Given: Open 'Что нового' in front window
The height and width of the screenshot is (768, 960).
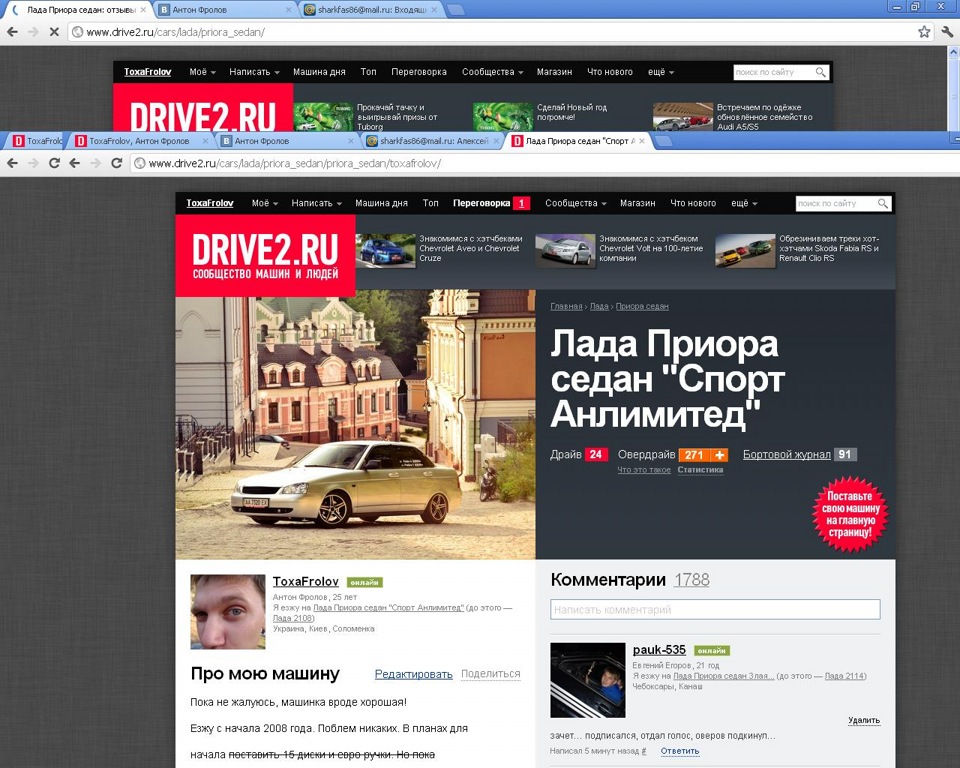Looking at the screenshot, I should [693, 203].
